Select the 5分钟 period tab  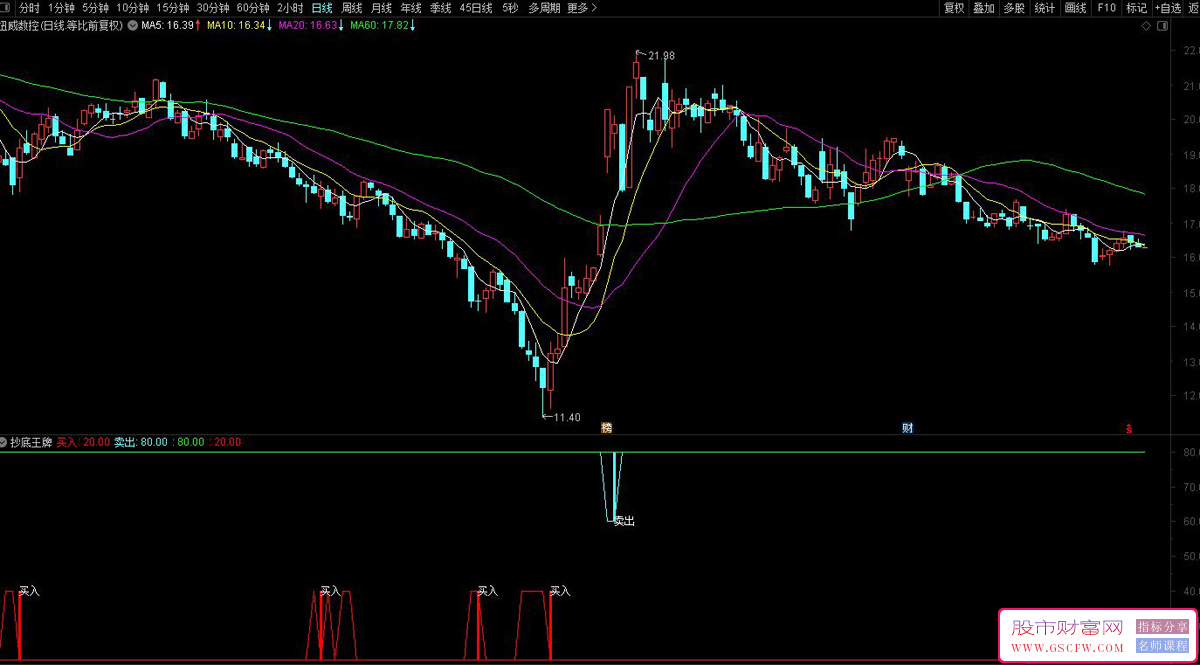(x=95, y=8)
